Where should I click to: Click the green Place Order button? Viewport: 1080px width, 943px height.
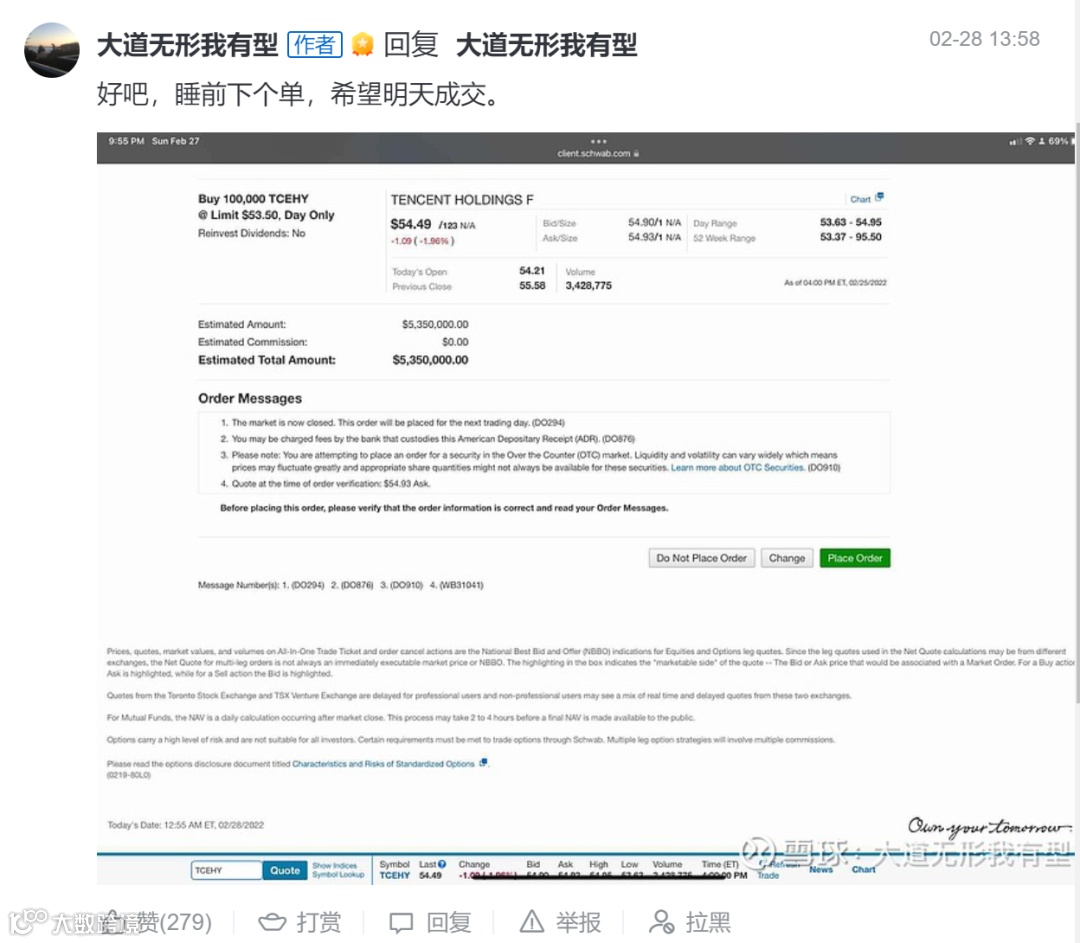855,558
